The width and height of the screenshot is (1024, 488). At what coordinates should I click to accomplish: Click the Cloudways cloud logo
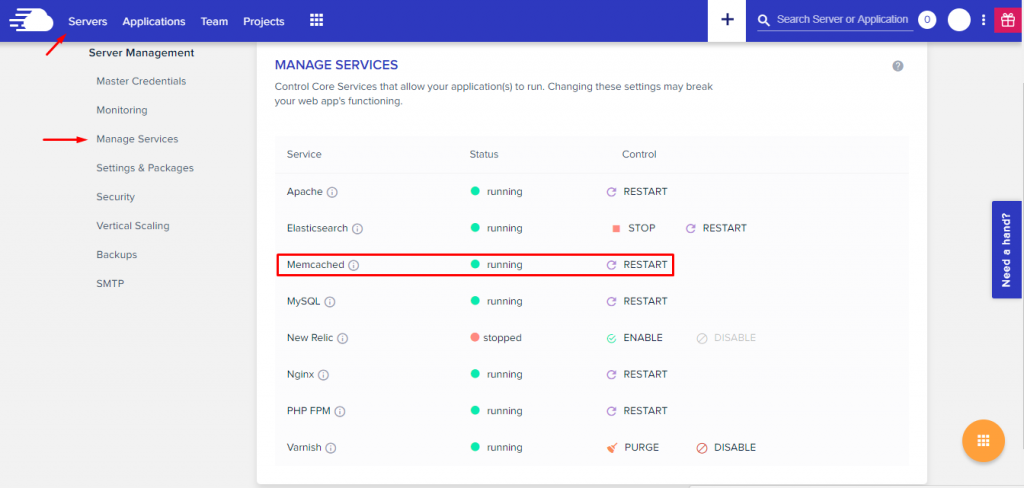coord(31,20)
